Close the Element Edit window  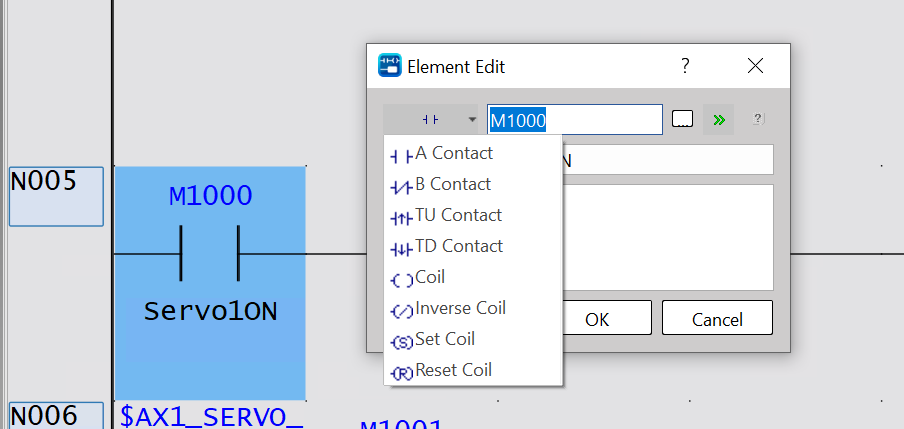tap(755, 67)
